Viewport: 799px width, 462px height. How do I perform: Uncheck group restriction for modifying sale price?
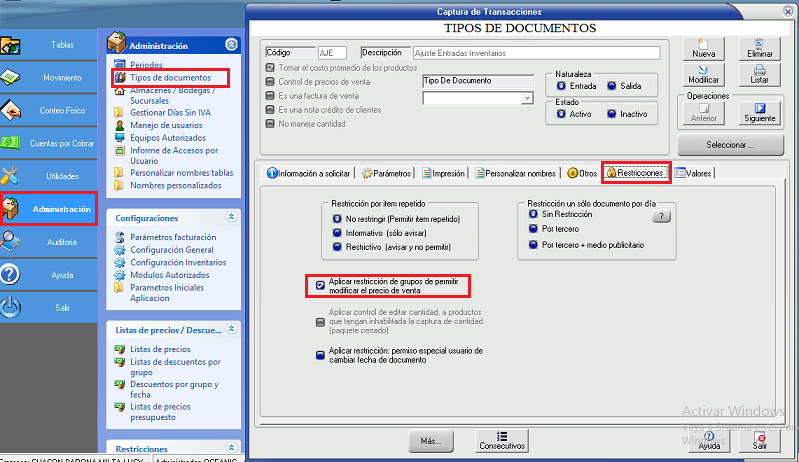coord(320,285)
